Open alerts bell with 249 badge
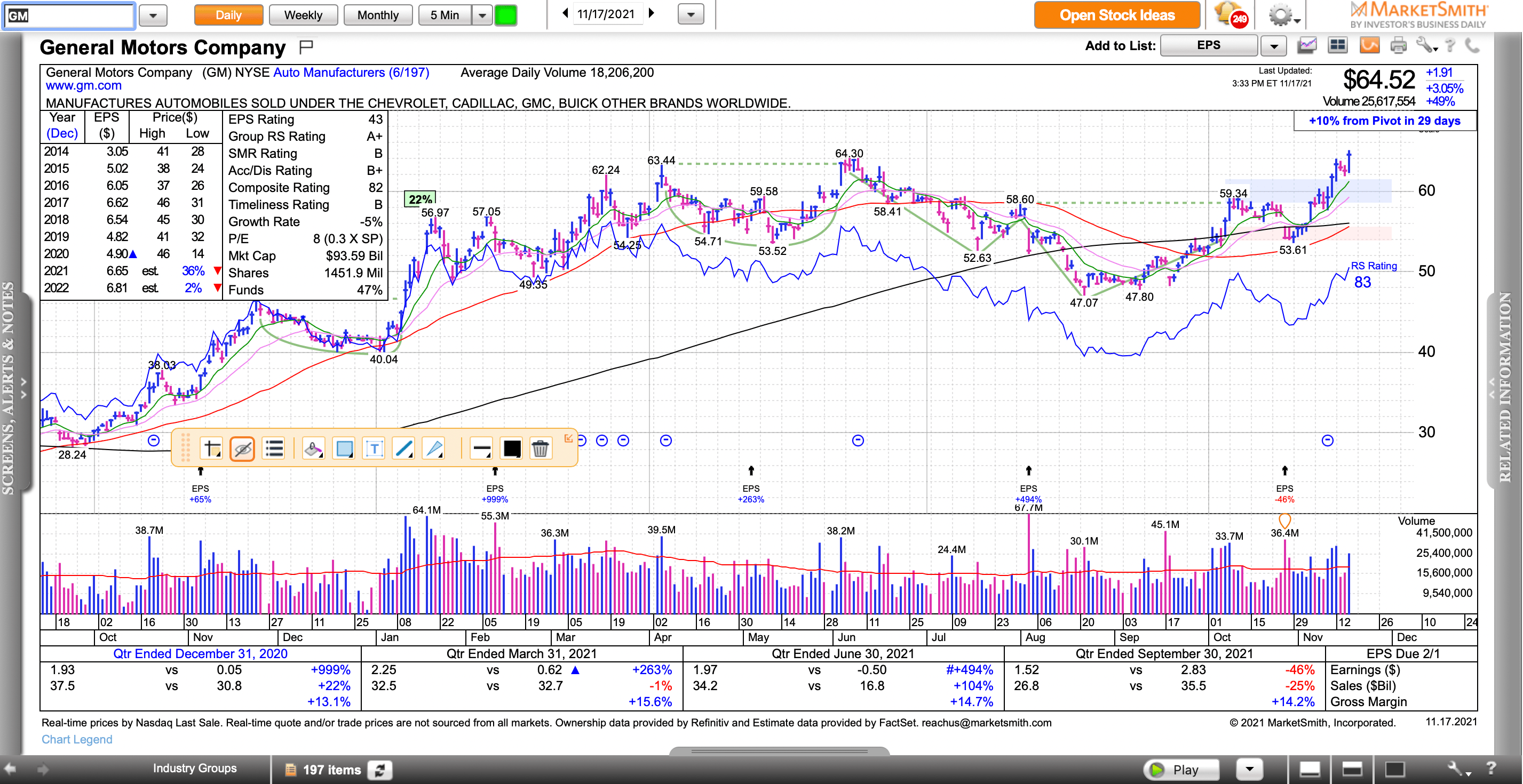The height and width of the screenshot is (784, 1523). (x=1231, y=14)
